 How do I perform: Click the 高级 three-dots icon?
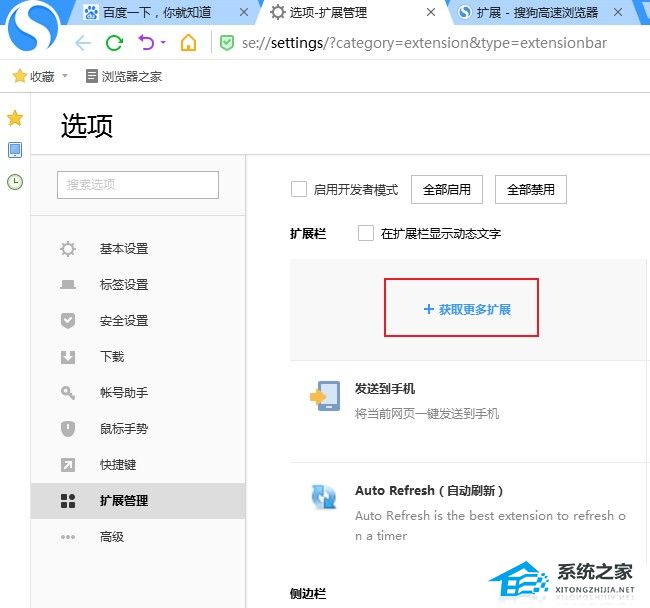68,537
